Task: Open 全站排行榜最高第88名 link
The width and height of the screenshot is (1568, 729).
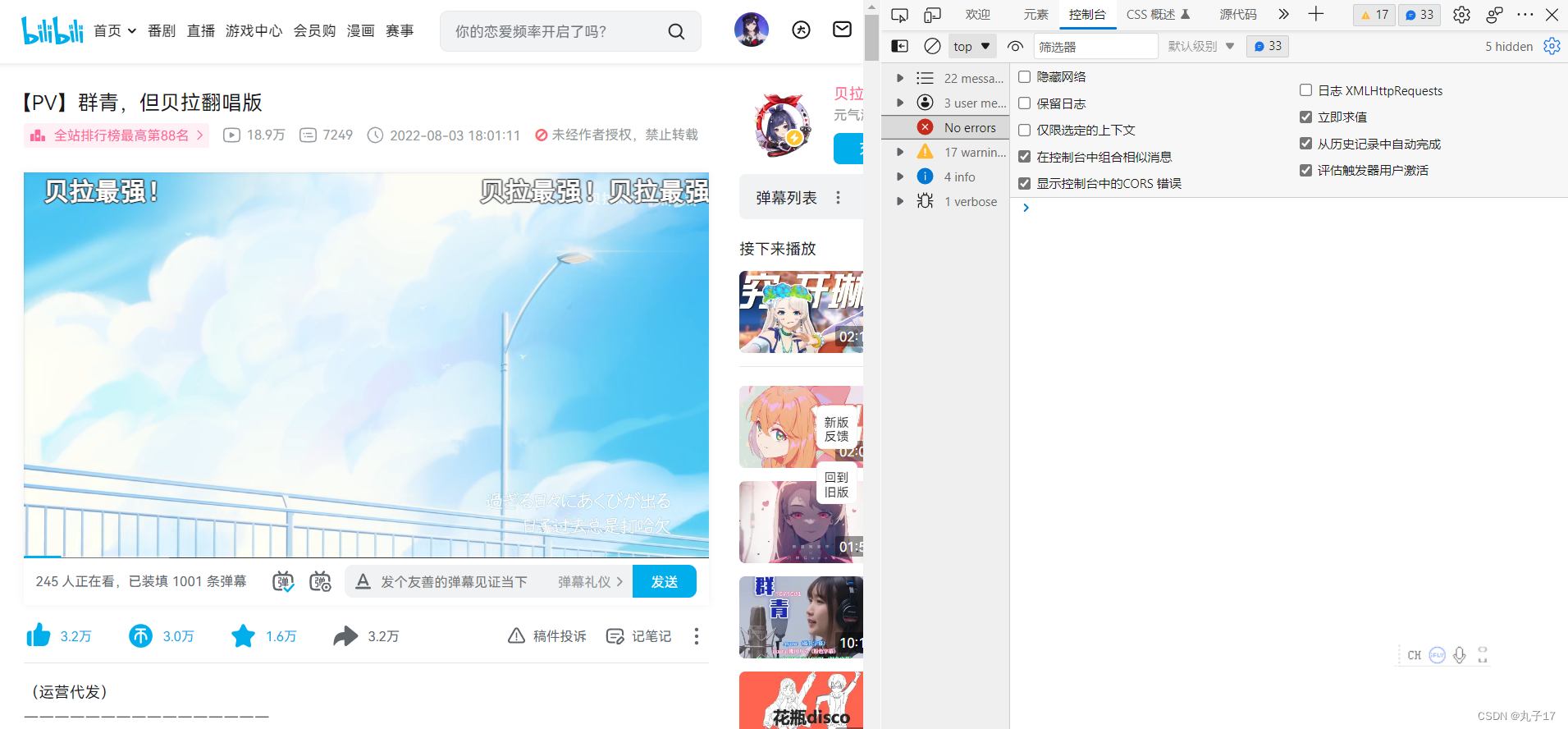Action: coord(117,135)
